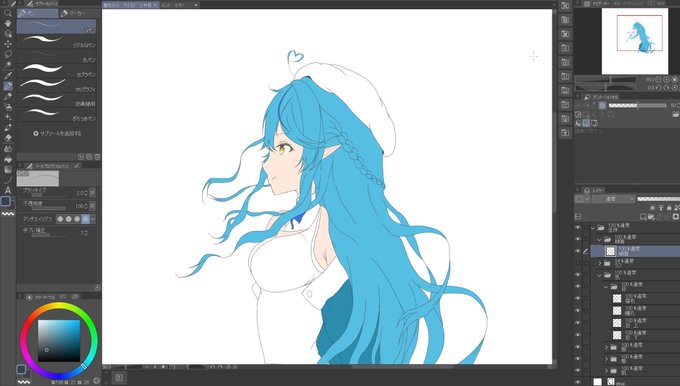This screenshot has width=680, height=386.
Task: Expand the ラフ folder
Action: (x=600, y=263)
